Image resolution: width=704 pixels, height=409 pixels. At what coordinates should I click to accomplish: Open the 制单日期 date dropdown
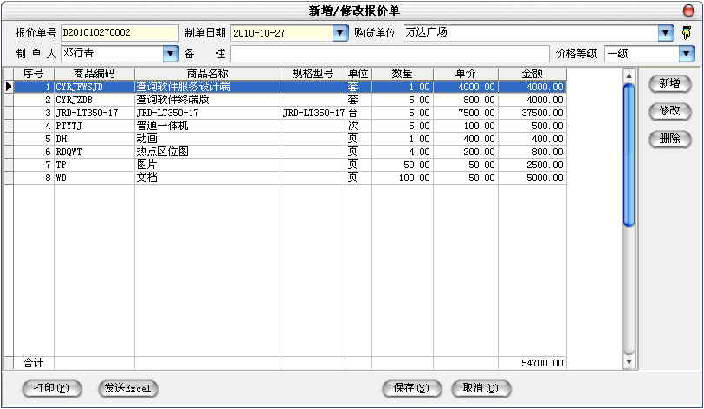click(x=340, y=33)
